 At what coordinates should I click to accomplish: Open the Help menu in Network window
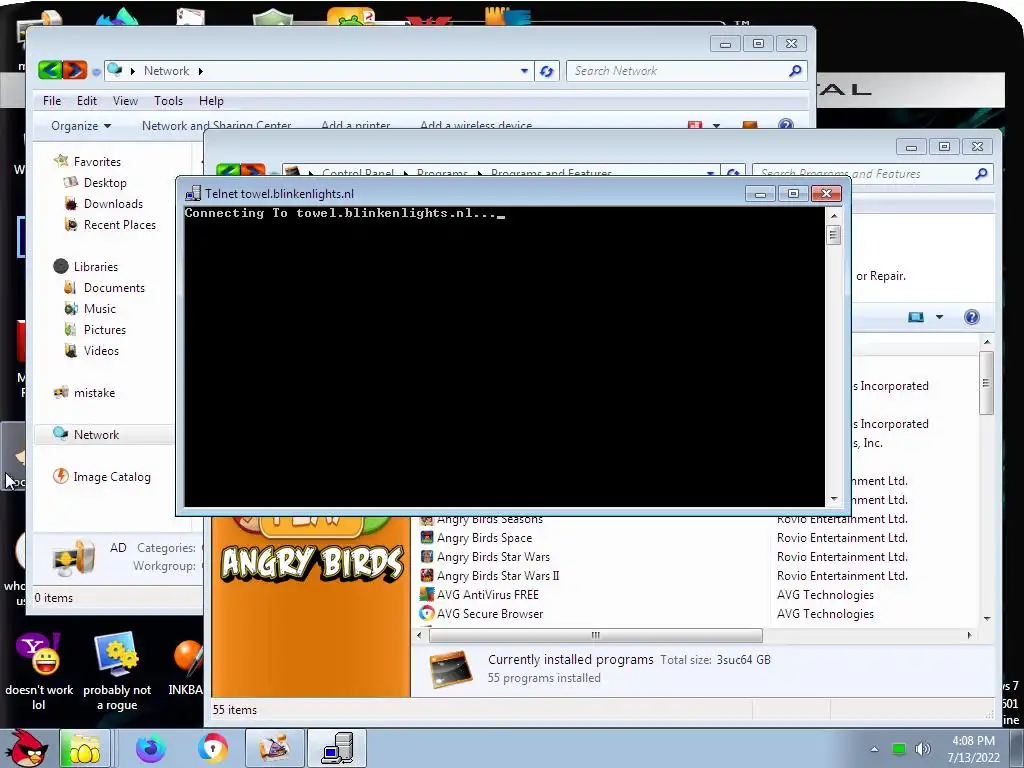coord(211,101)
